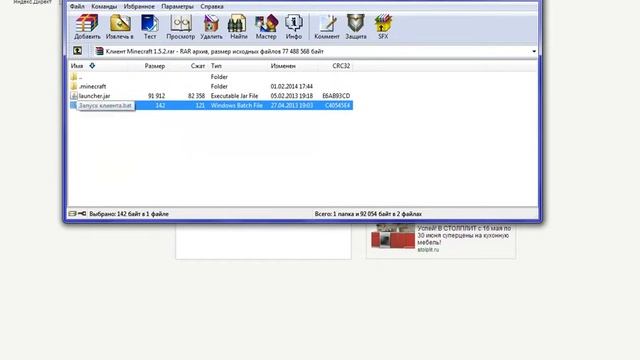Click the RAR archive icon in address bar

(x=99, y=51)
